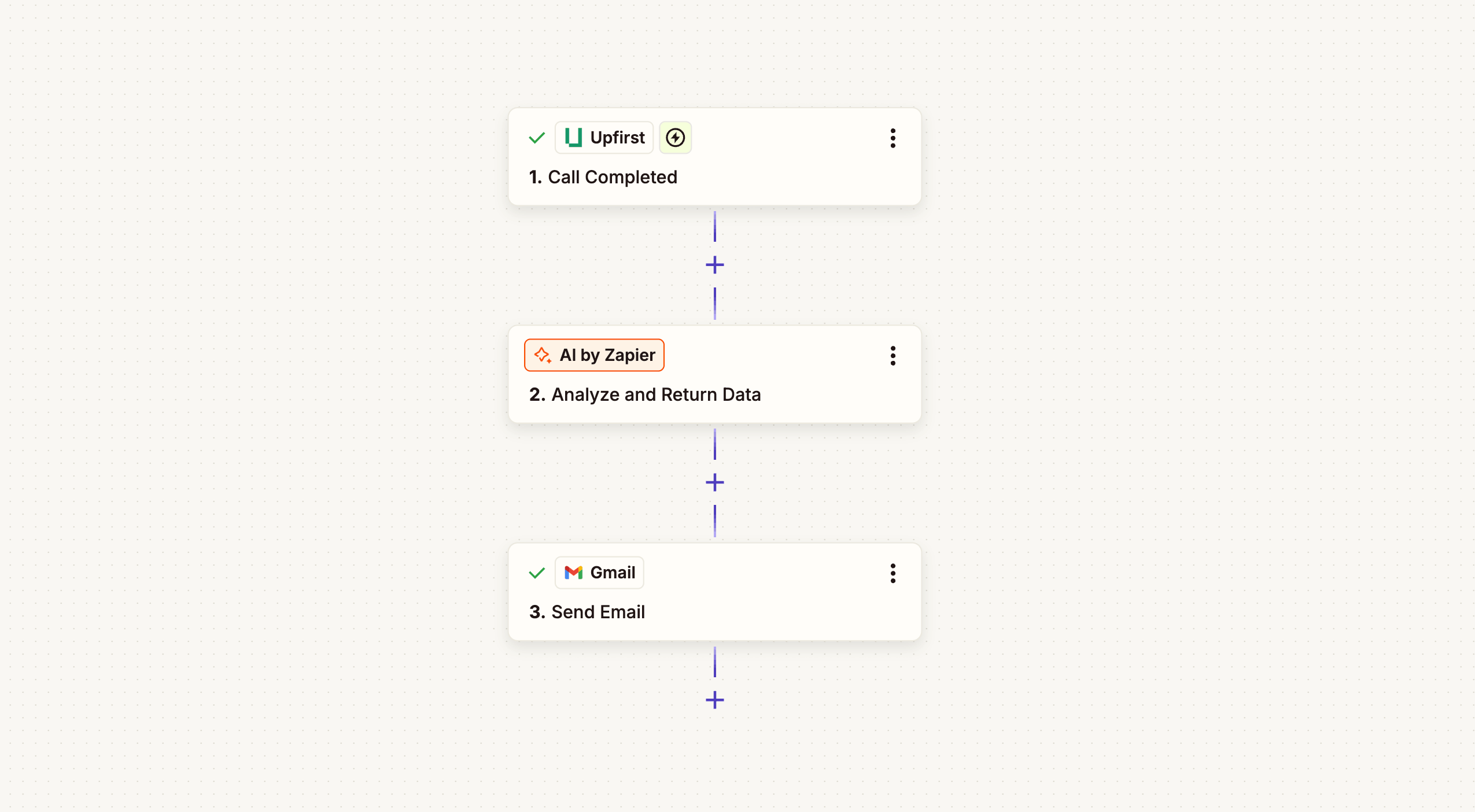Click the AI by Zapier sparkle icon
1475x812 pixels.
[x=543, y=355]
